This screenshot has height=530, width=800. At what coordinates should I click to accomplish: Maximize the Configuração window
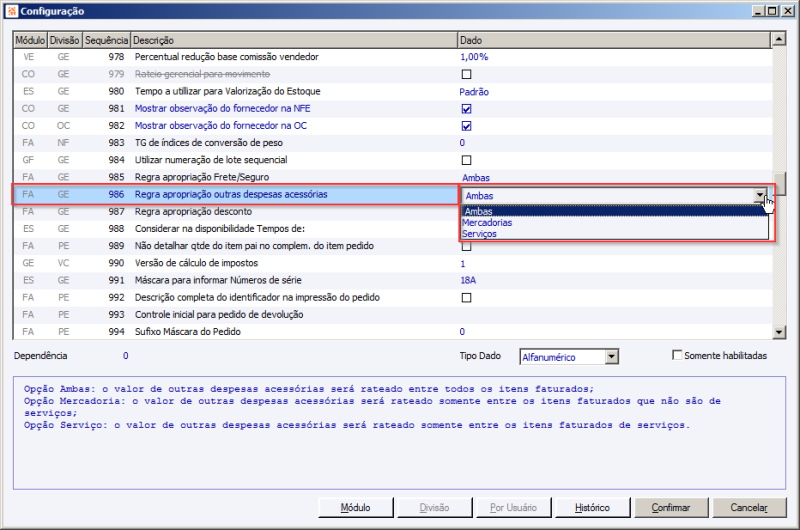[x=772, y=11]
